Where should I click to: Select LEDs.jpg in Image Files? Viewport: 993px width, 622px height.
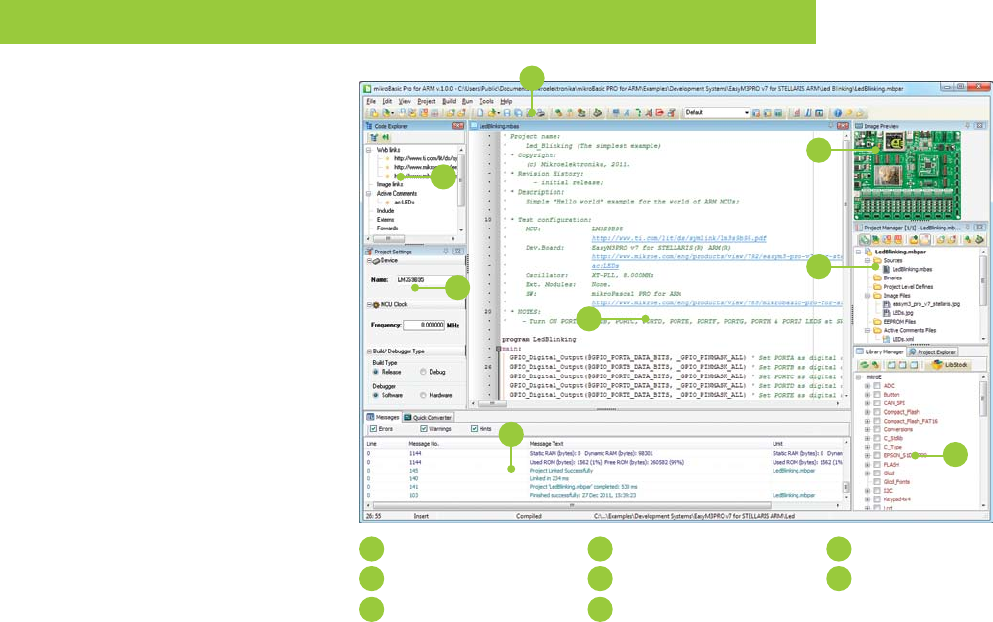(x=898, y=313)
